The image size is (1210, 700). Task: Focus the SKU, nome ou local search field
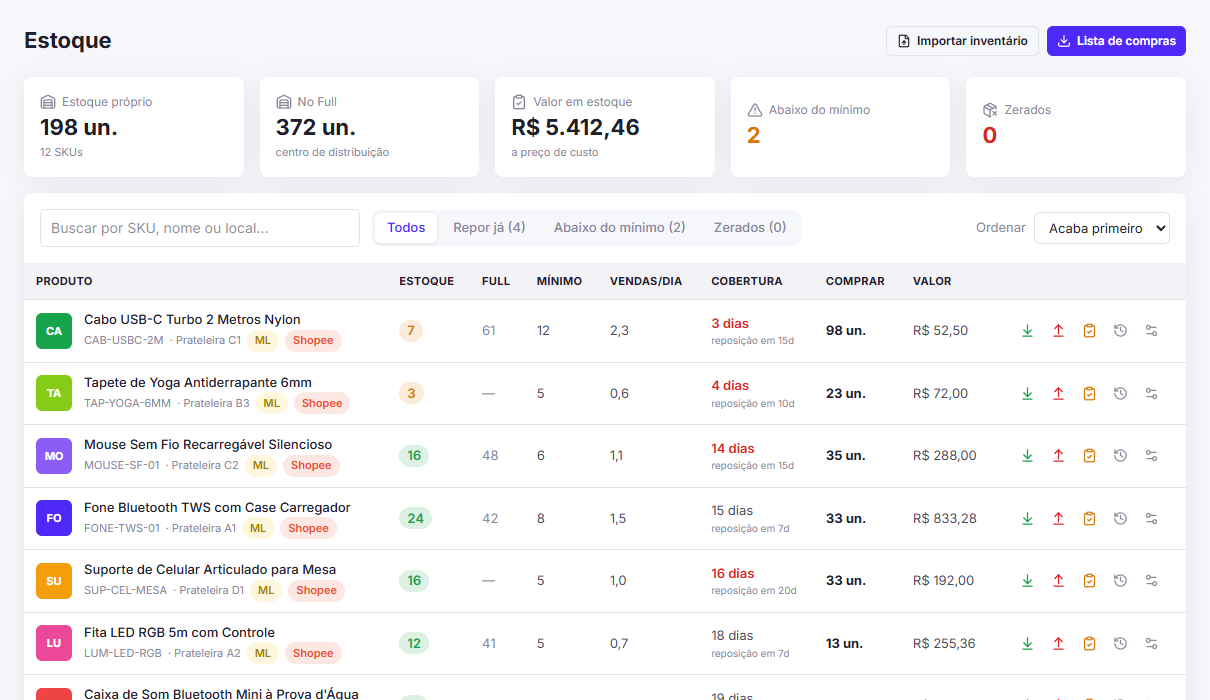200,228
